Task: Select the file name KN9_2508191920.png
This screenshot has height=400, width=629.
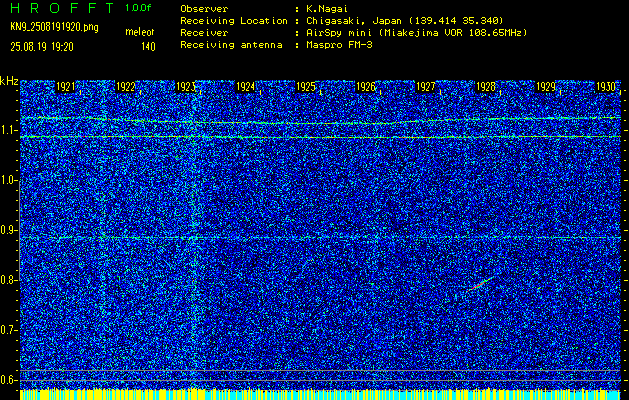Action: (54, 27)
